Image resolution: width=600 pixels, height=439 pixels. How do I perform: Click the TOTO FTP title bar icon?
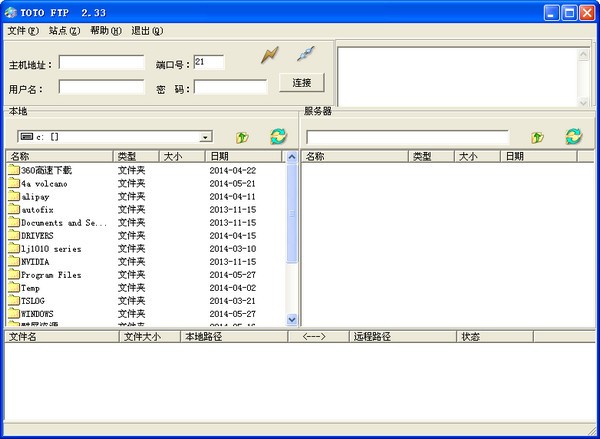point(11,13)
